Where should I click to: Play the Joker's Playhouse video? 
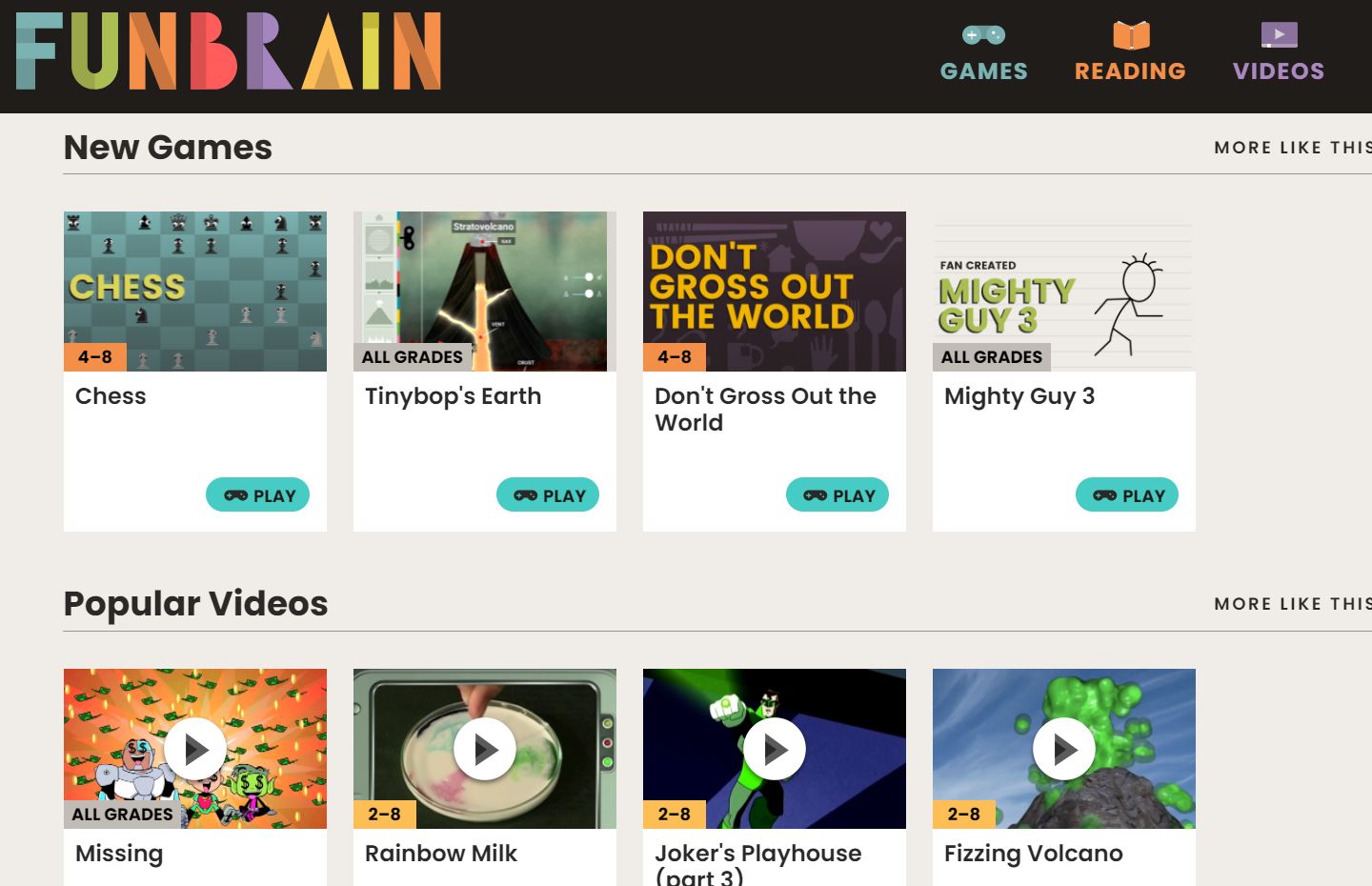click(775, 749)
